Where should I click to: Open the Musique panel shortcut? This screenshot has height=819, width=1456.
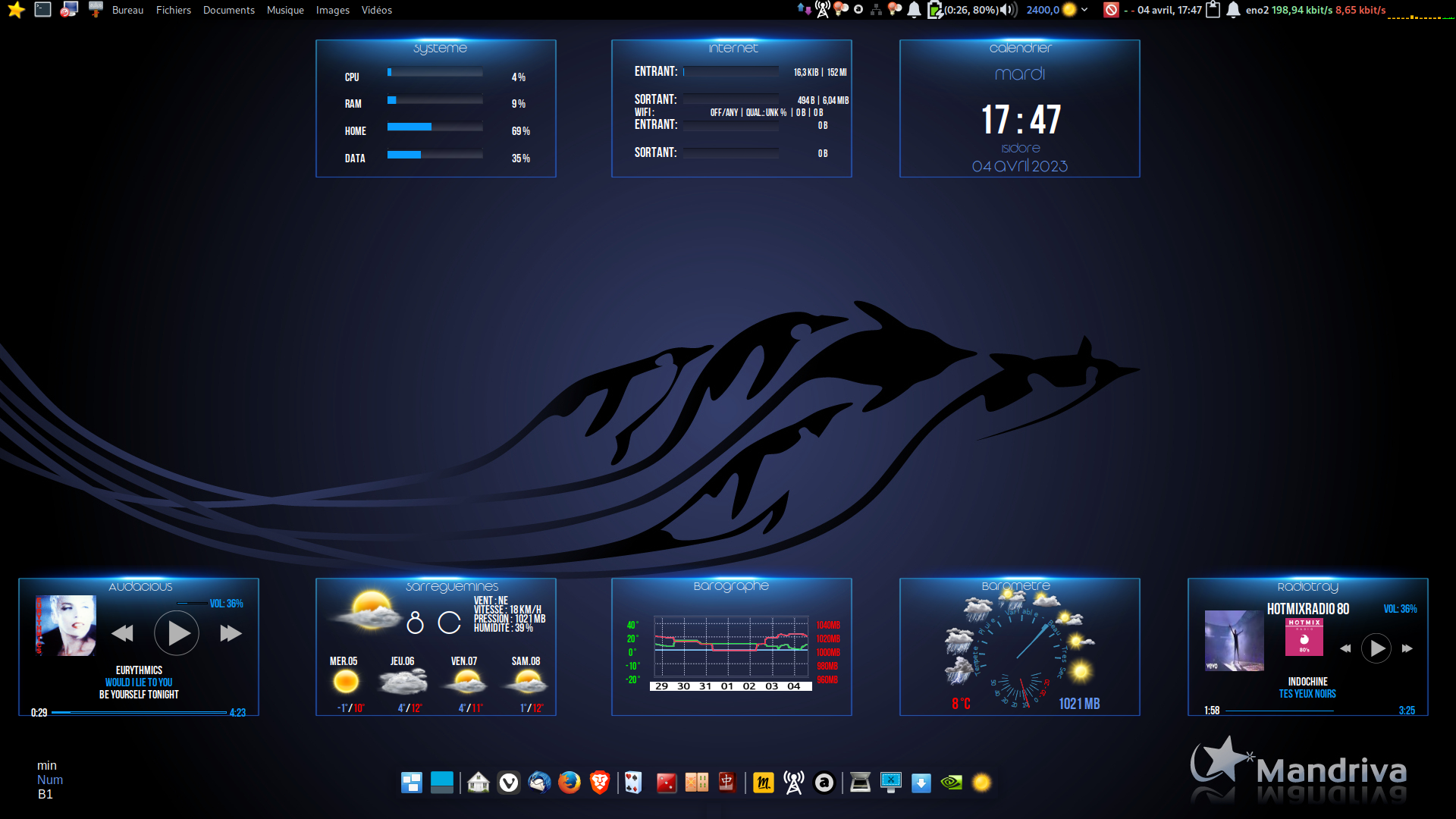(x=285, y=10)
